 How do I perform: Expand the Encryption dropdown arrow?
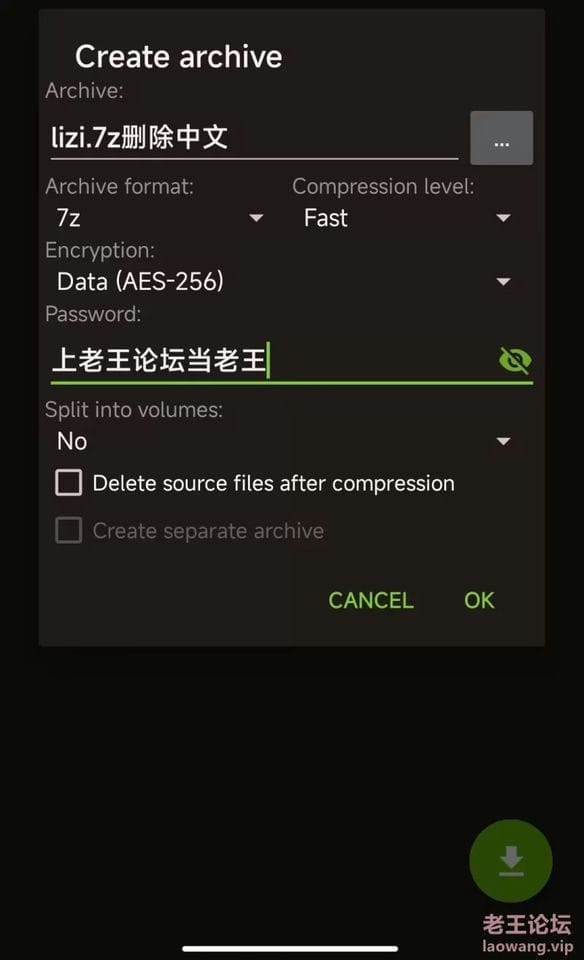click(503, 282)
